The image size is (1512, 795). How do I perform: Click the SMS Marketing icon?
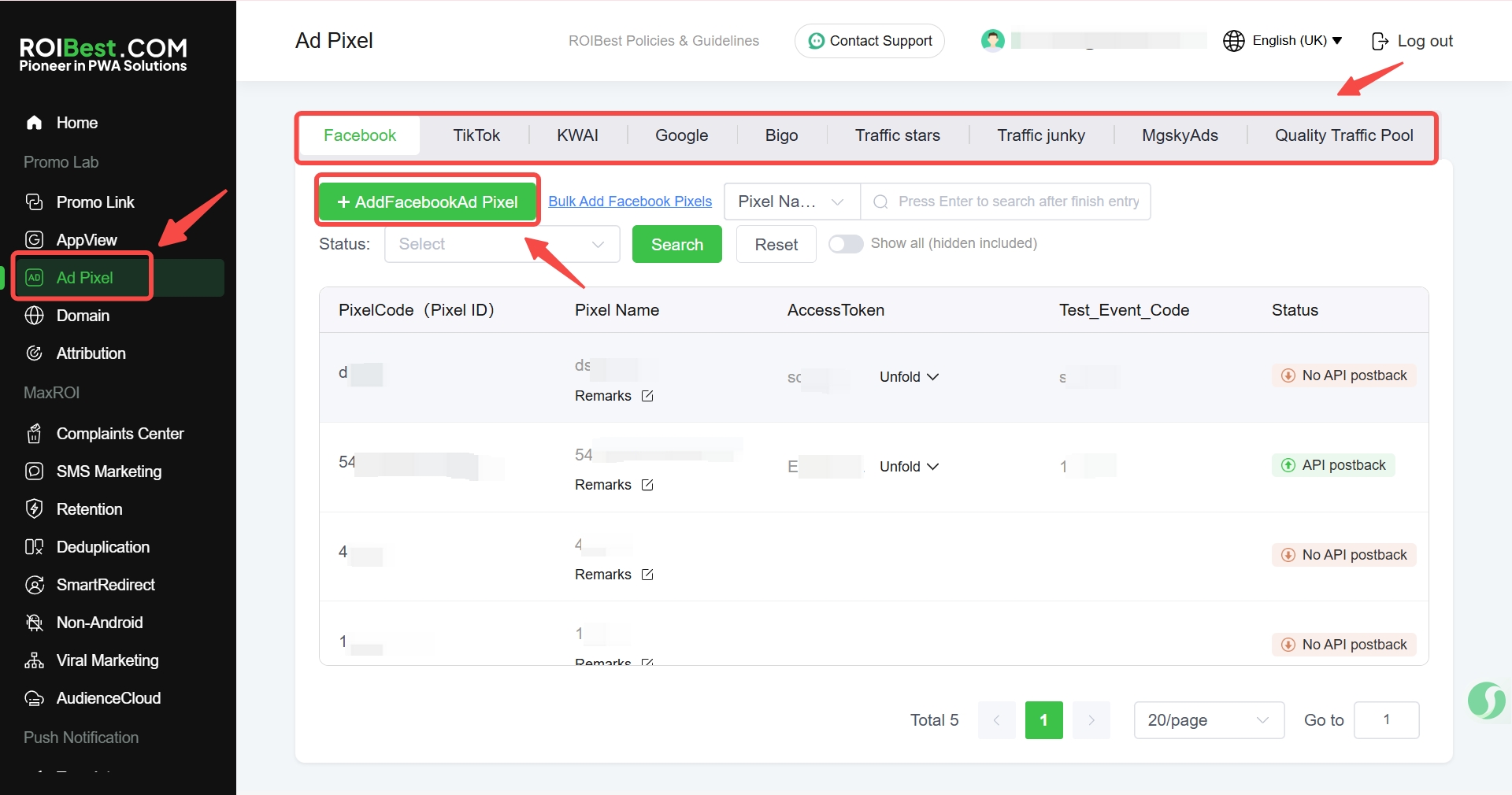[34, 471]
